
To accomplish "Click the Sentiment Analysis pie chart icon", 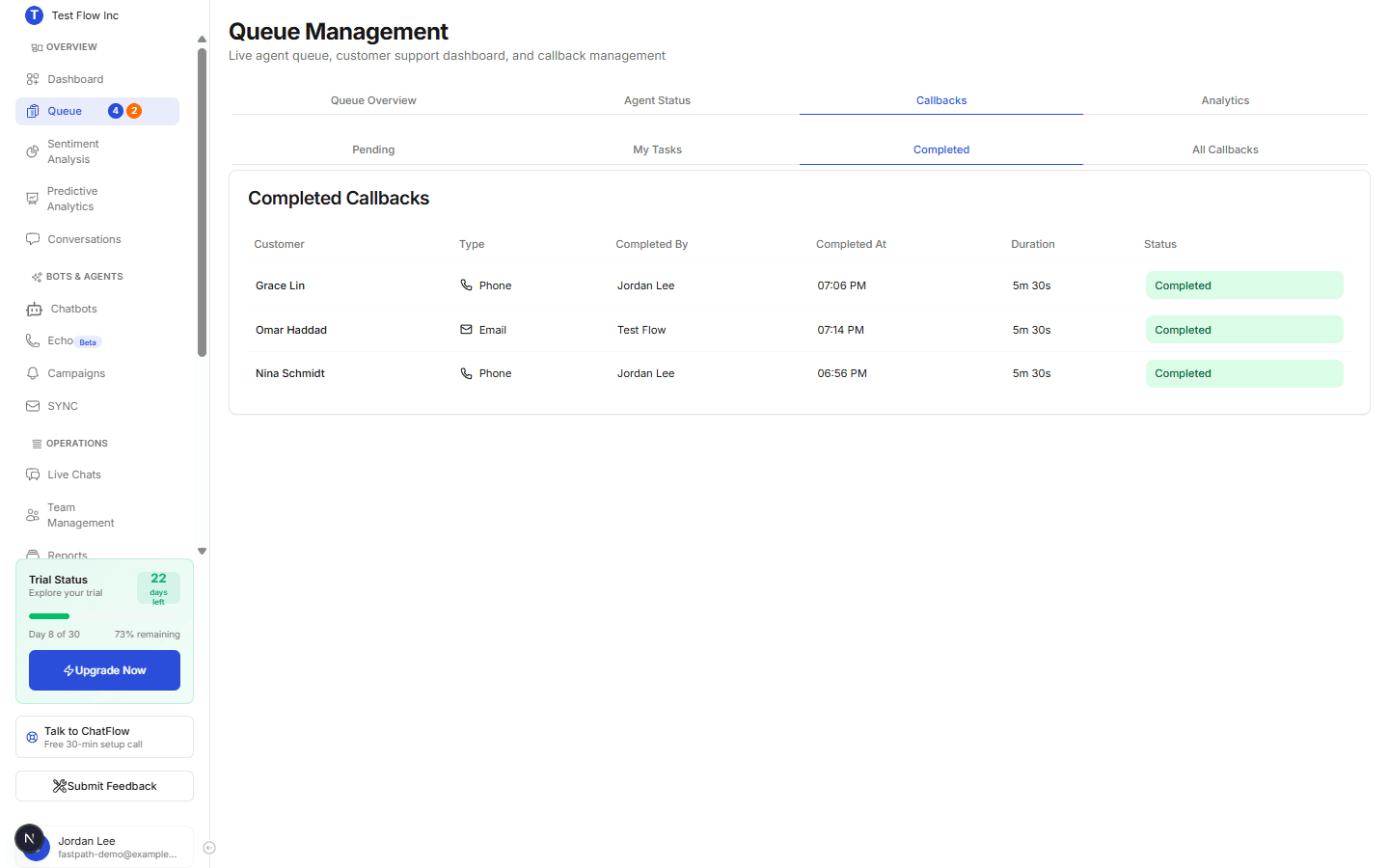I will click(33, 151).
